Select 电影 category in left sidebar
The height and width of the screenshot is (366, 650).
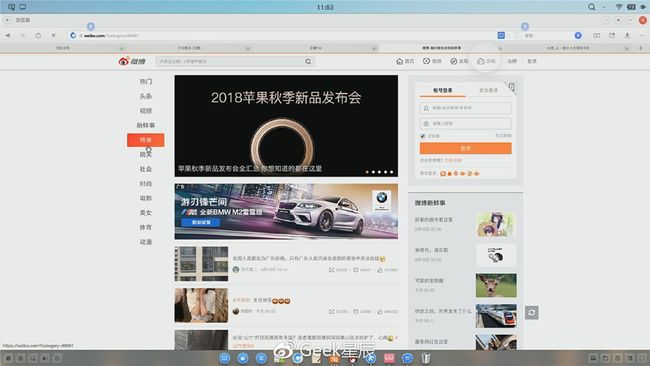[146, 198]
